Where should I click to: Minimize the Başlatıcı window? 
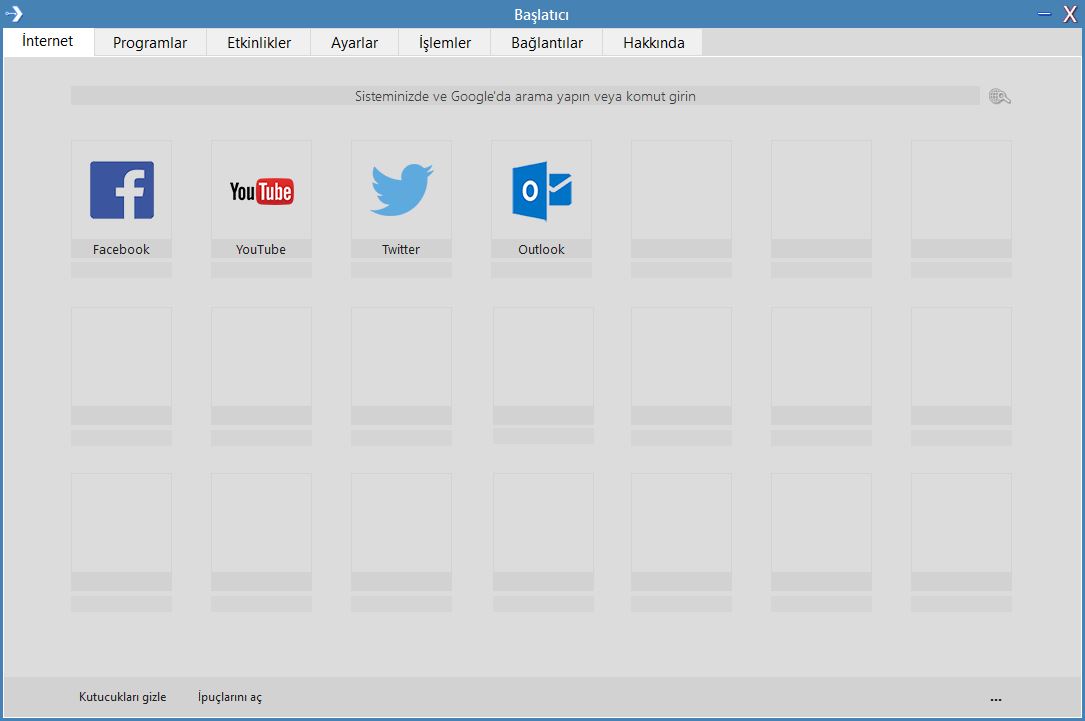tap(1044, 14)
